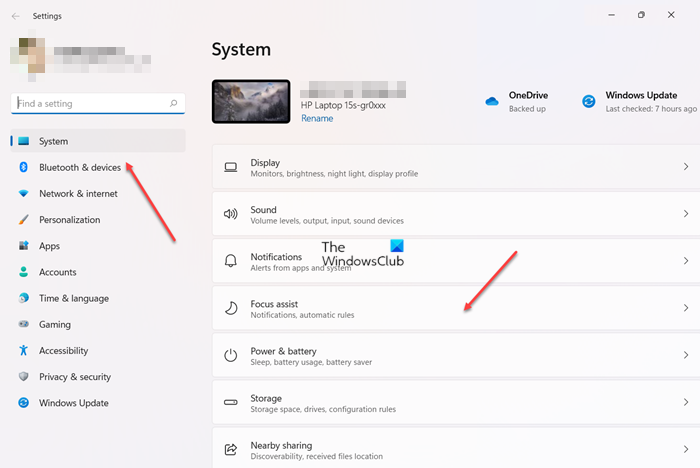Open Windows Update in sidebar
700x468 pixels.
(x=98, y=403)
